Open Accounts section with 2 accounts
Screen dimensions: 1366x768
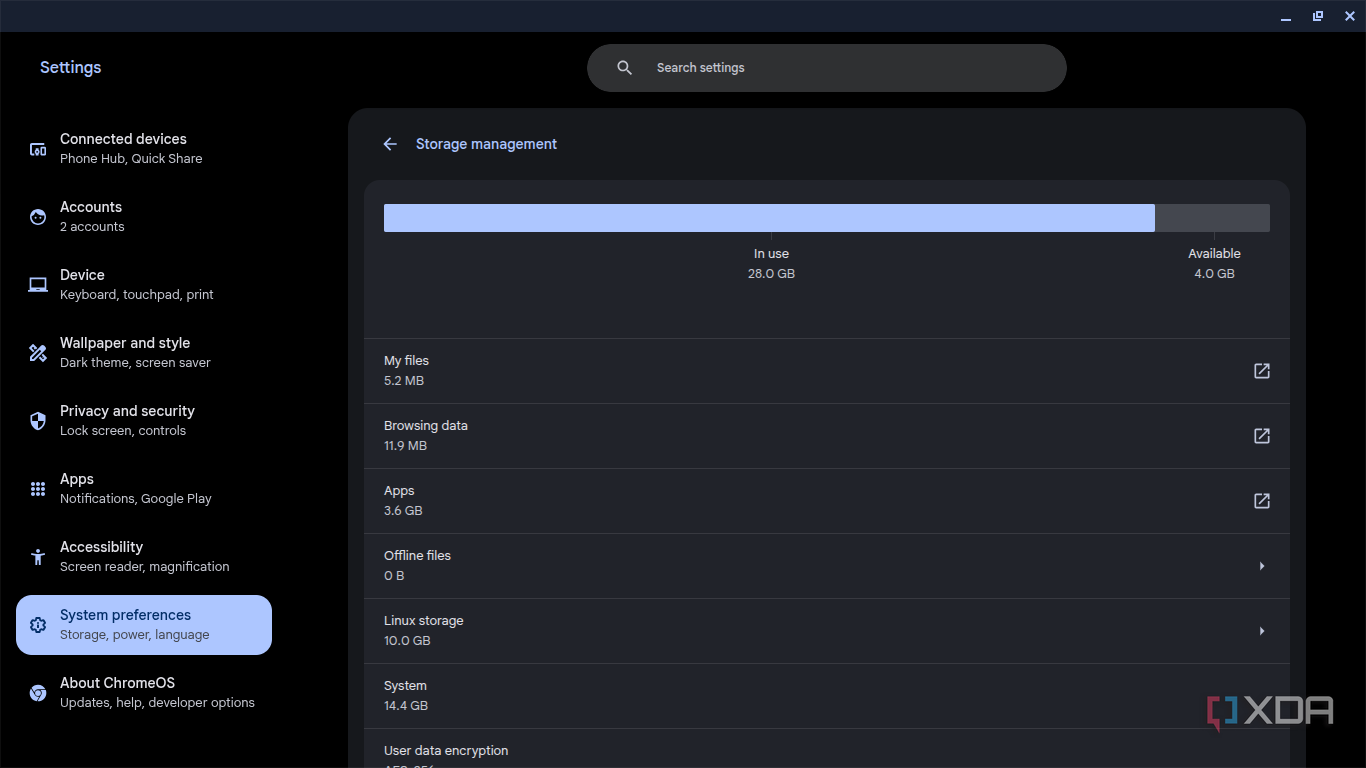pos(144,217)
